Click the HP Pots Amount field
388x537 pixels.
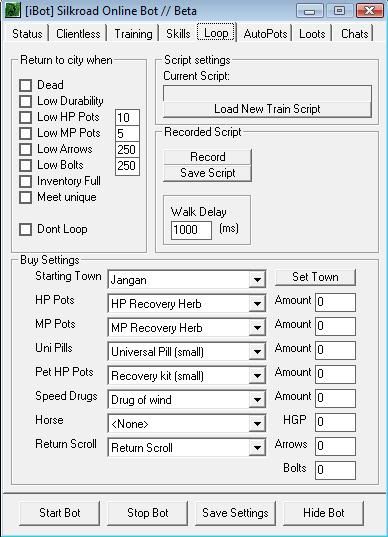[x=335, y=302]
